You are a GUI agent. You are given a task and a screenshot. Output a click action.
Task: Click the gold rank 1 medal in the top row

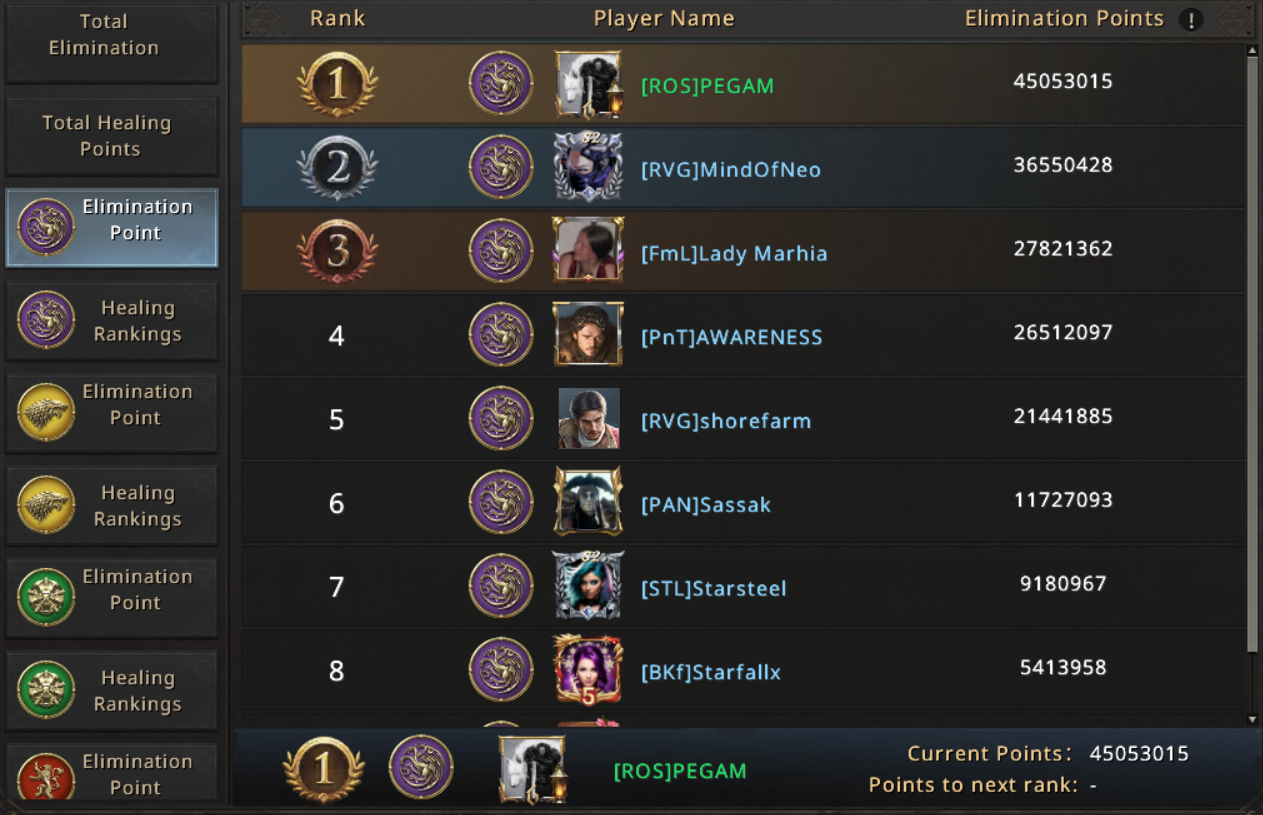[x=337, y=84]
